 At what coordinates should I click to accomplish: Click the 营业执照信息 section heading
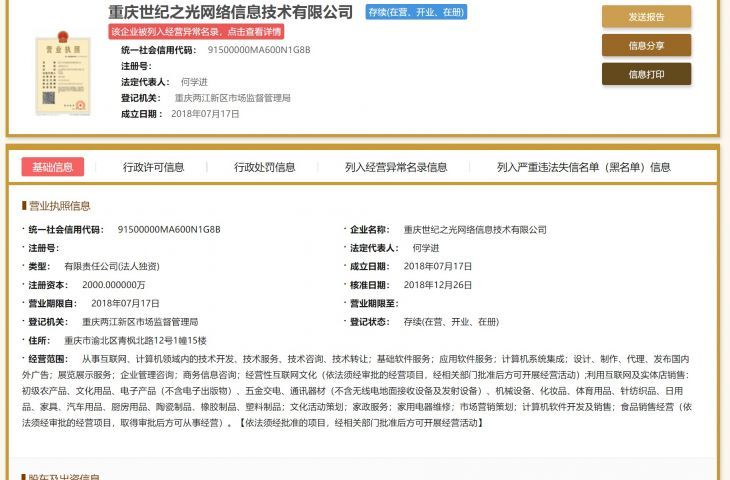coord(60,206)
